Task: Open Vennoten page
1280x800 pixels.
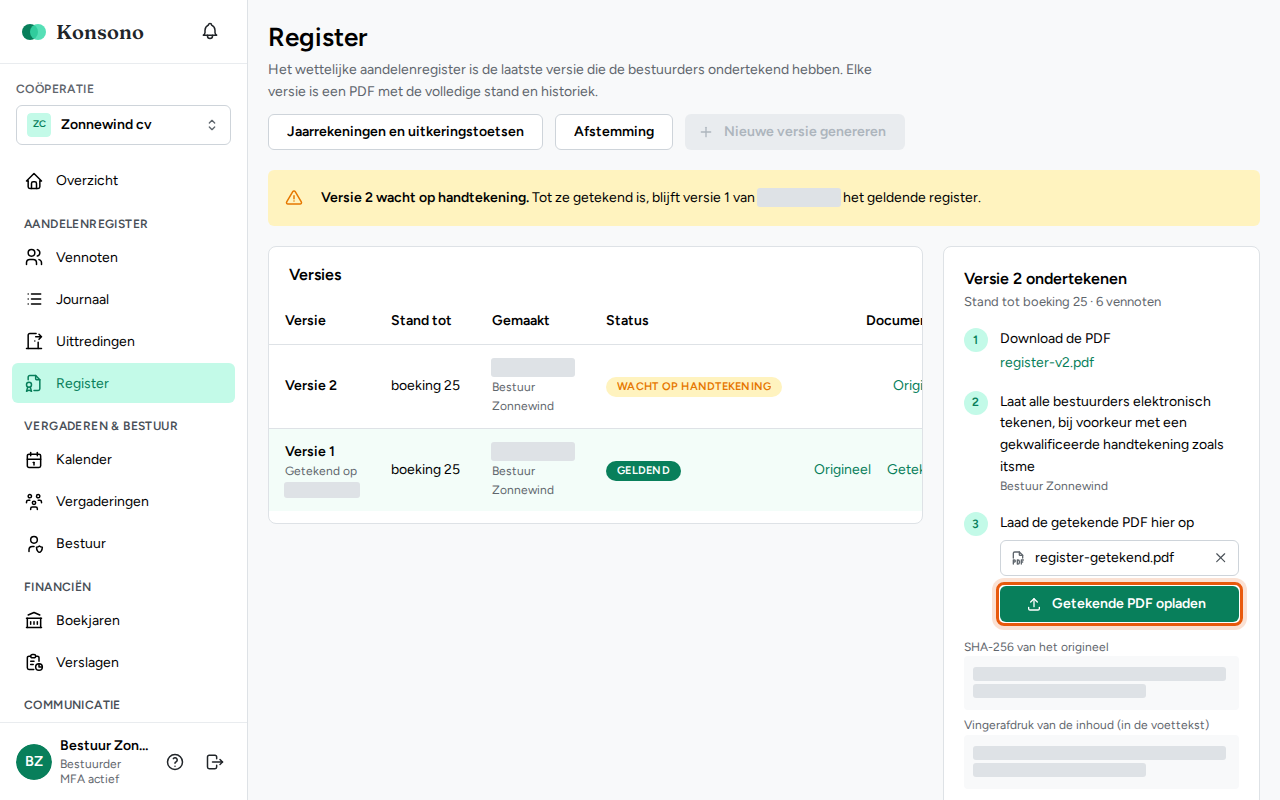Action: point(123,257)
